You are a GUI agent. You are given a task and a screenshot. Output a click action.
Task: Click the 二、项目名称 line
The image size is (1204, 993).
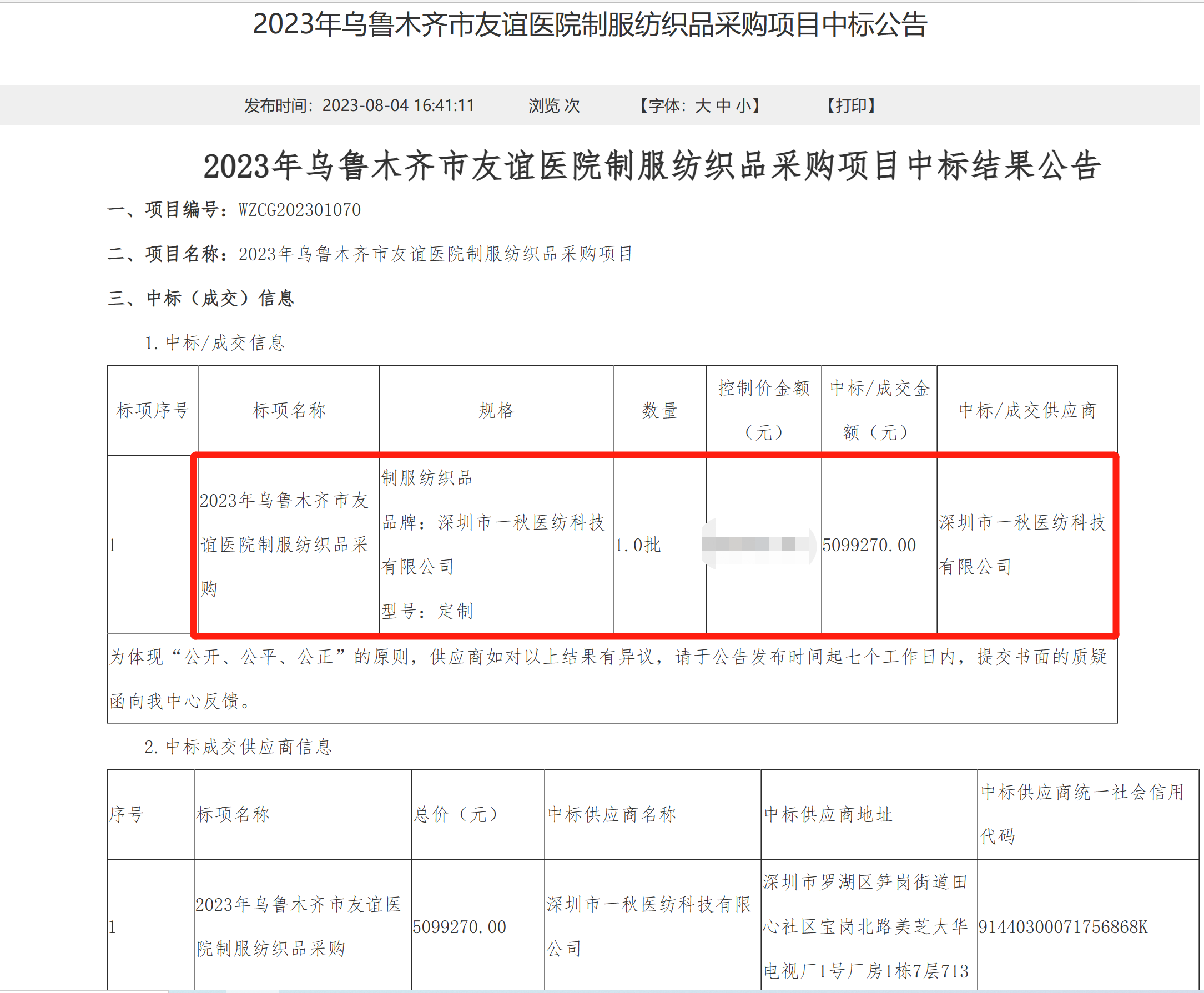click(370, 254)
